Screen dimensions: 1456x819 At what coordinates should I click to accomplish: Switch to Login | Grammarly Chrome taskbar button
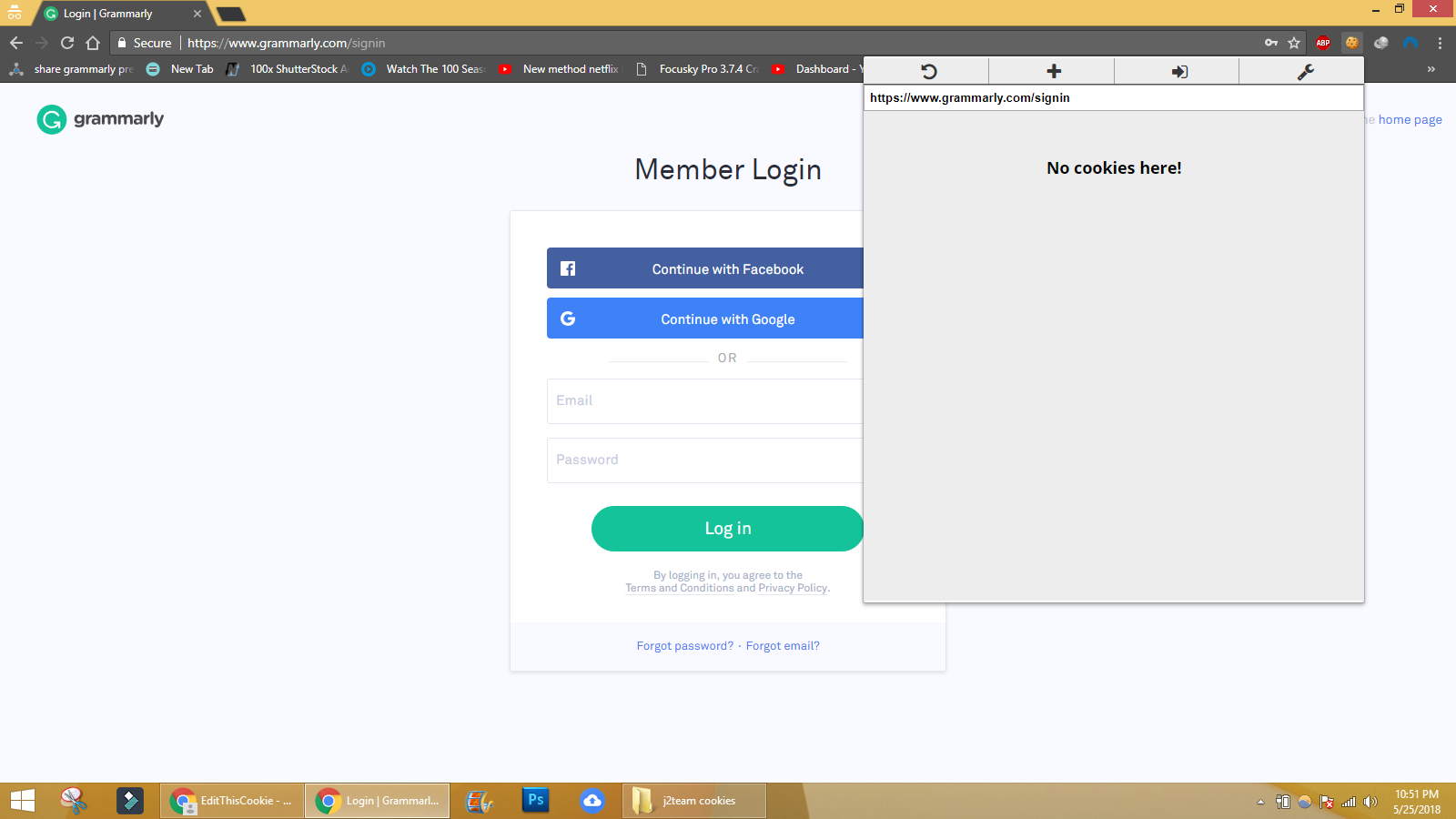[377, 801]
